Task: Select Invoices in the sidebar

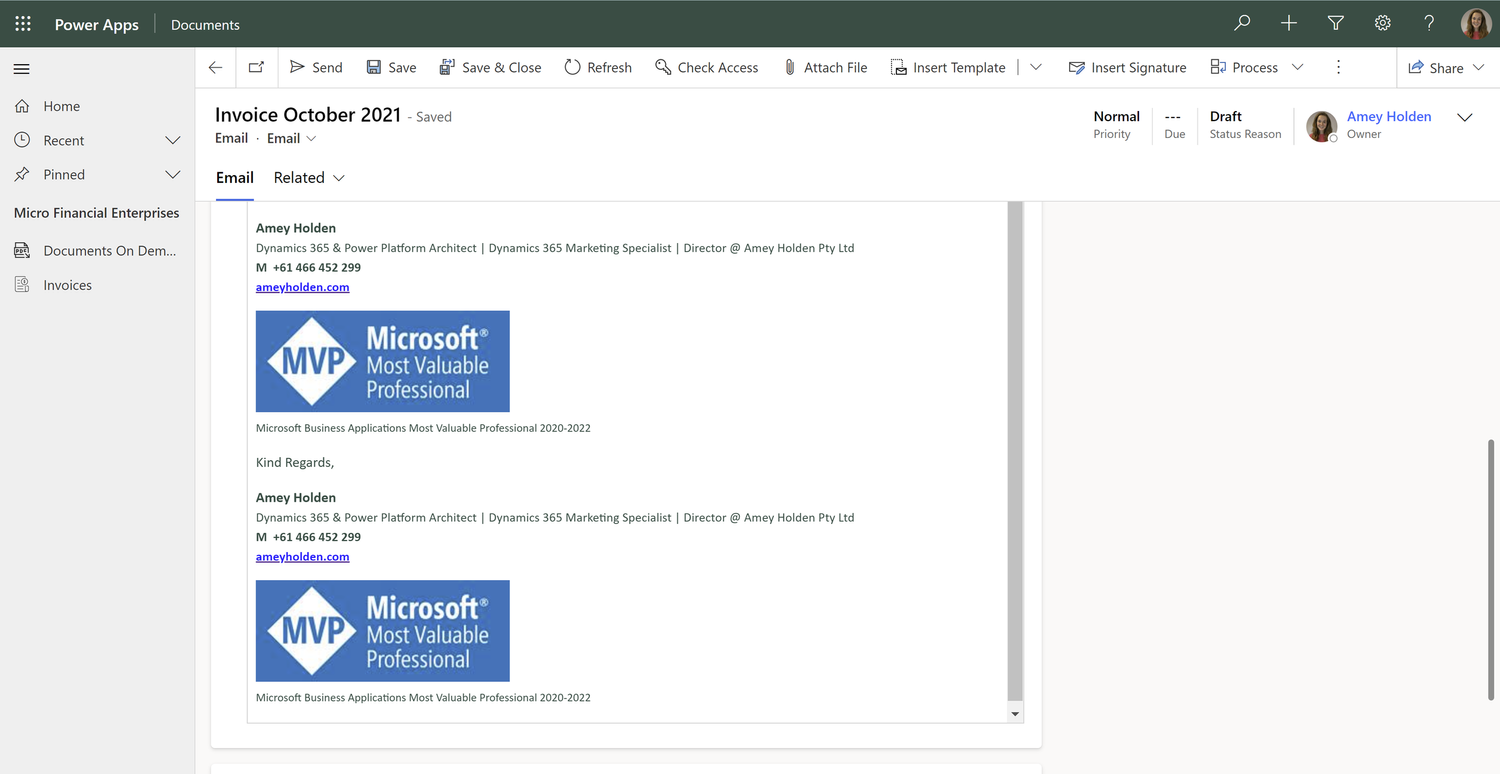Action: point(66,284)
